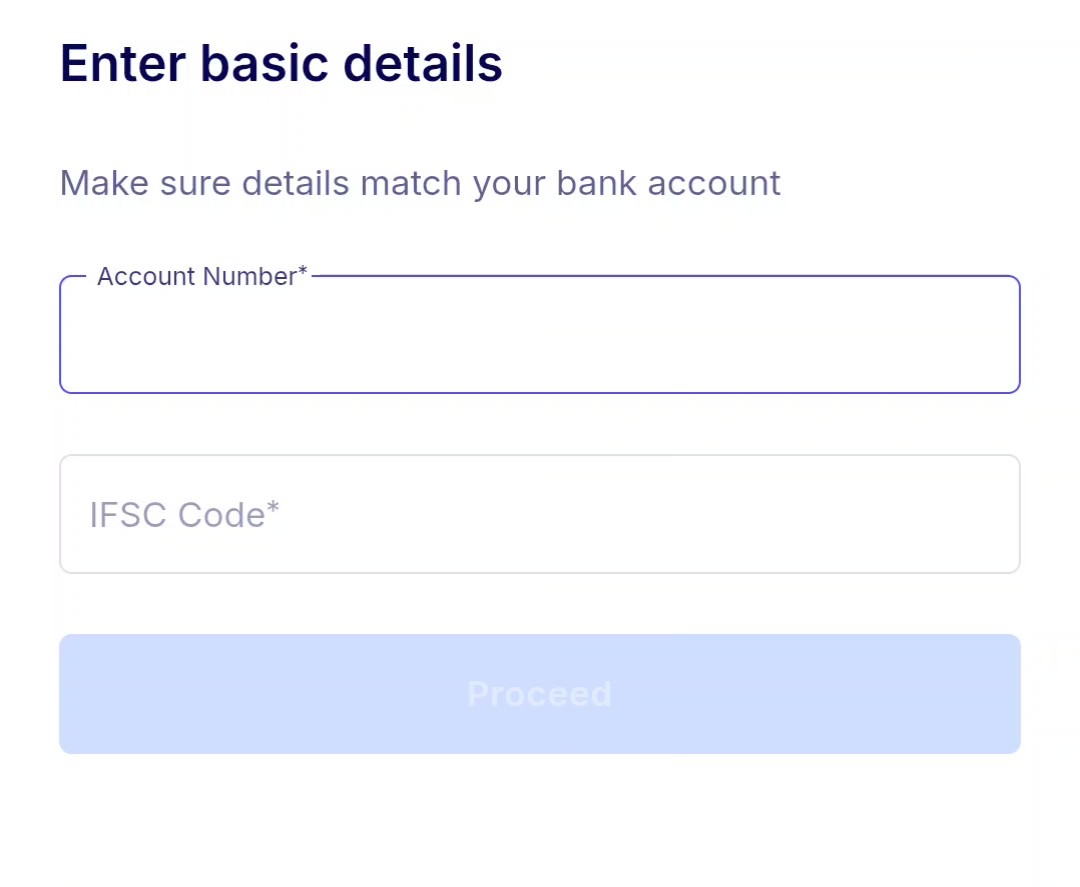The image size is (1080, 887).
Task: Click the floating Account Number label
Action: 202,277
